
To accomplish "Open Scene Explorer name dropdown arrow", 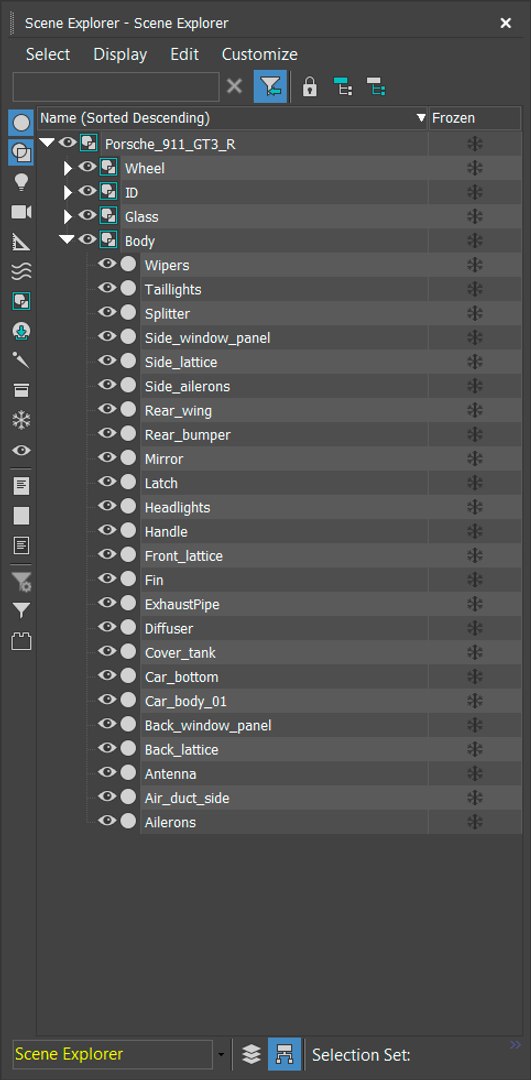I will (x=221, y=1055).
